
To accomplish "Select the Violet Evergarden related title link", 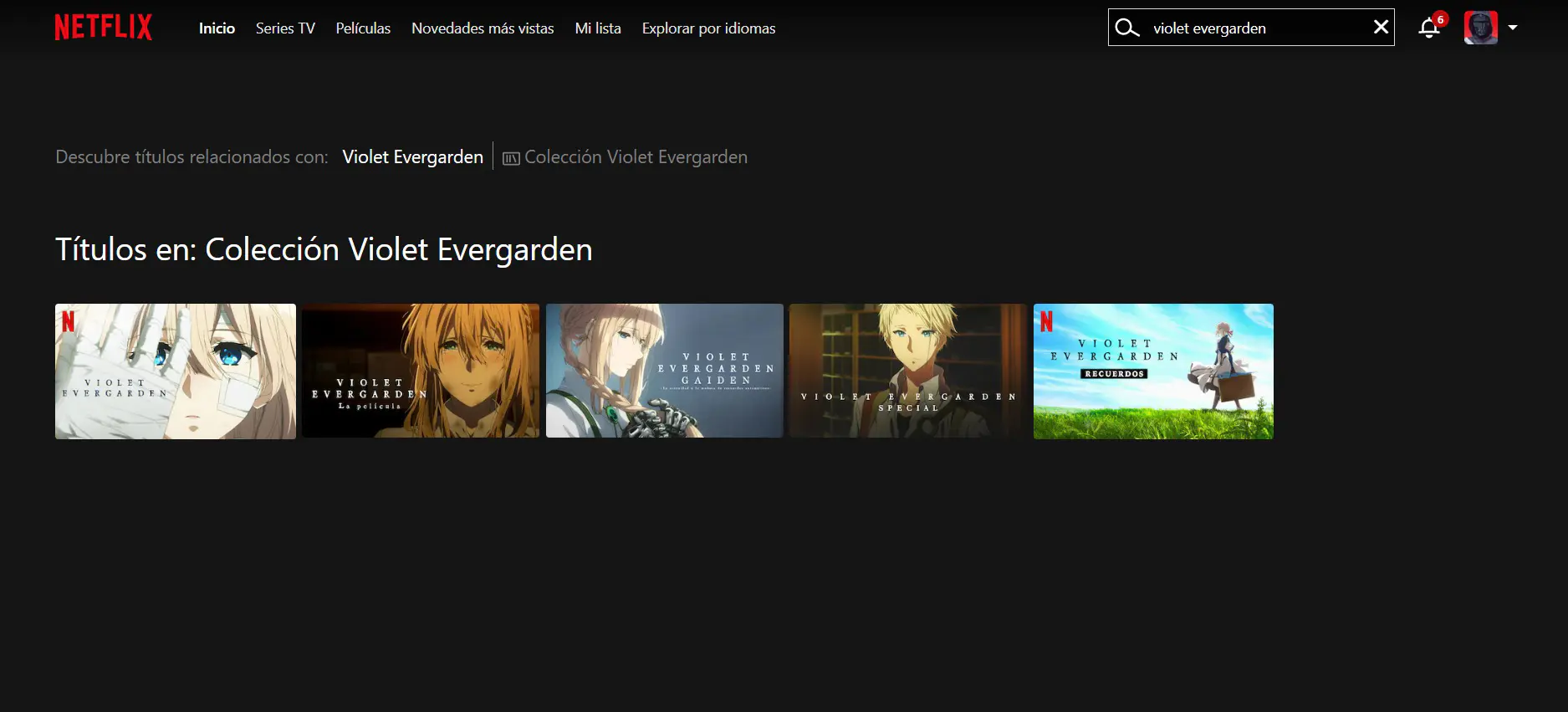I will tap(413, 157).
